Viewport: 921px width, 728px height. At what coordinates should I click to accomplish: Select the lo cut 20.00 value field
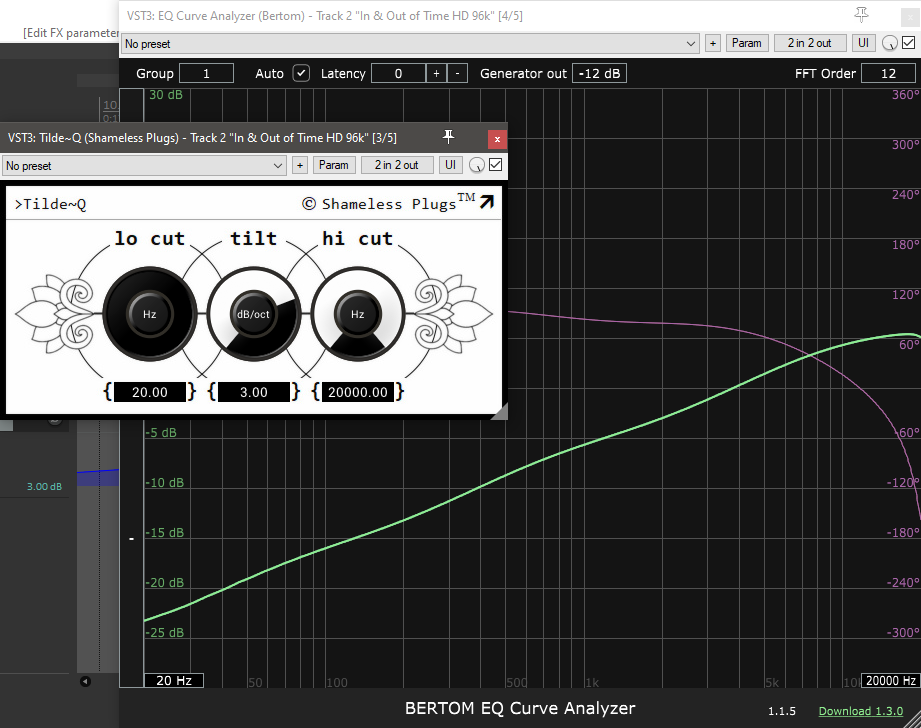(x=150, y=392)
